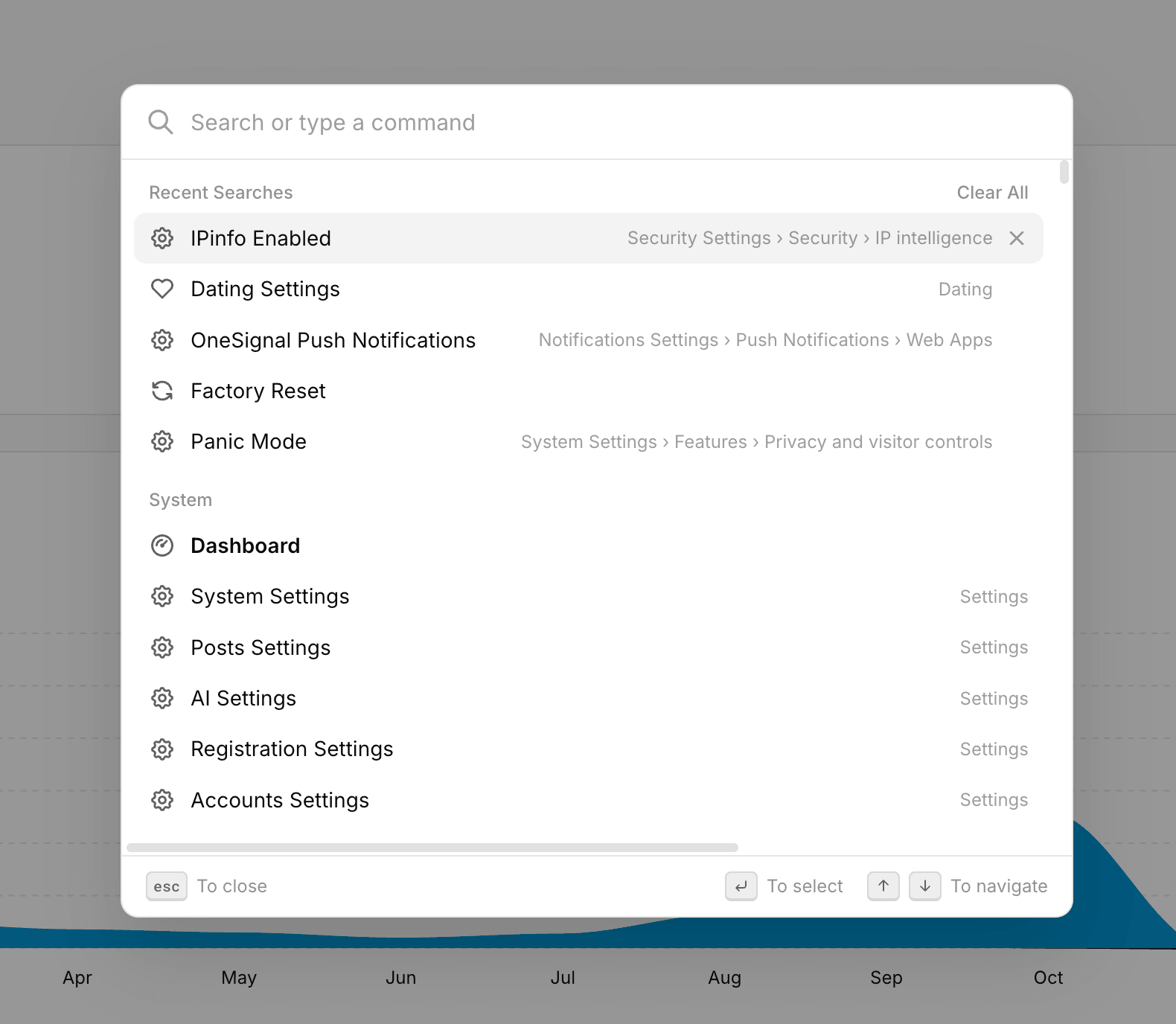Viewport: 1176px width, 1024px height.
Task: Open System Settings
Action: click(589, 596)
